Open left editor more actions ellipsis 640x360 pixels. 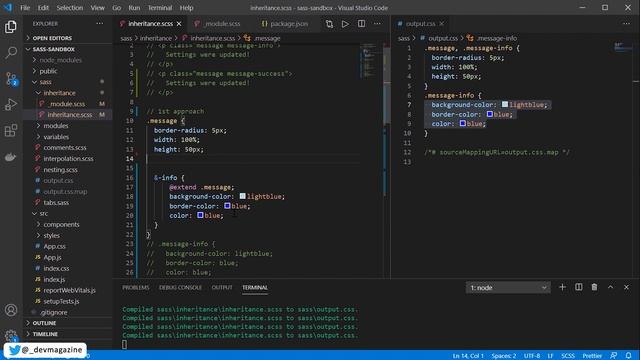click(x=378, y=24)
